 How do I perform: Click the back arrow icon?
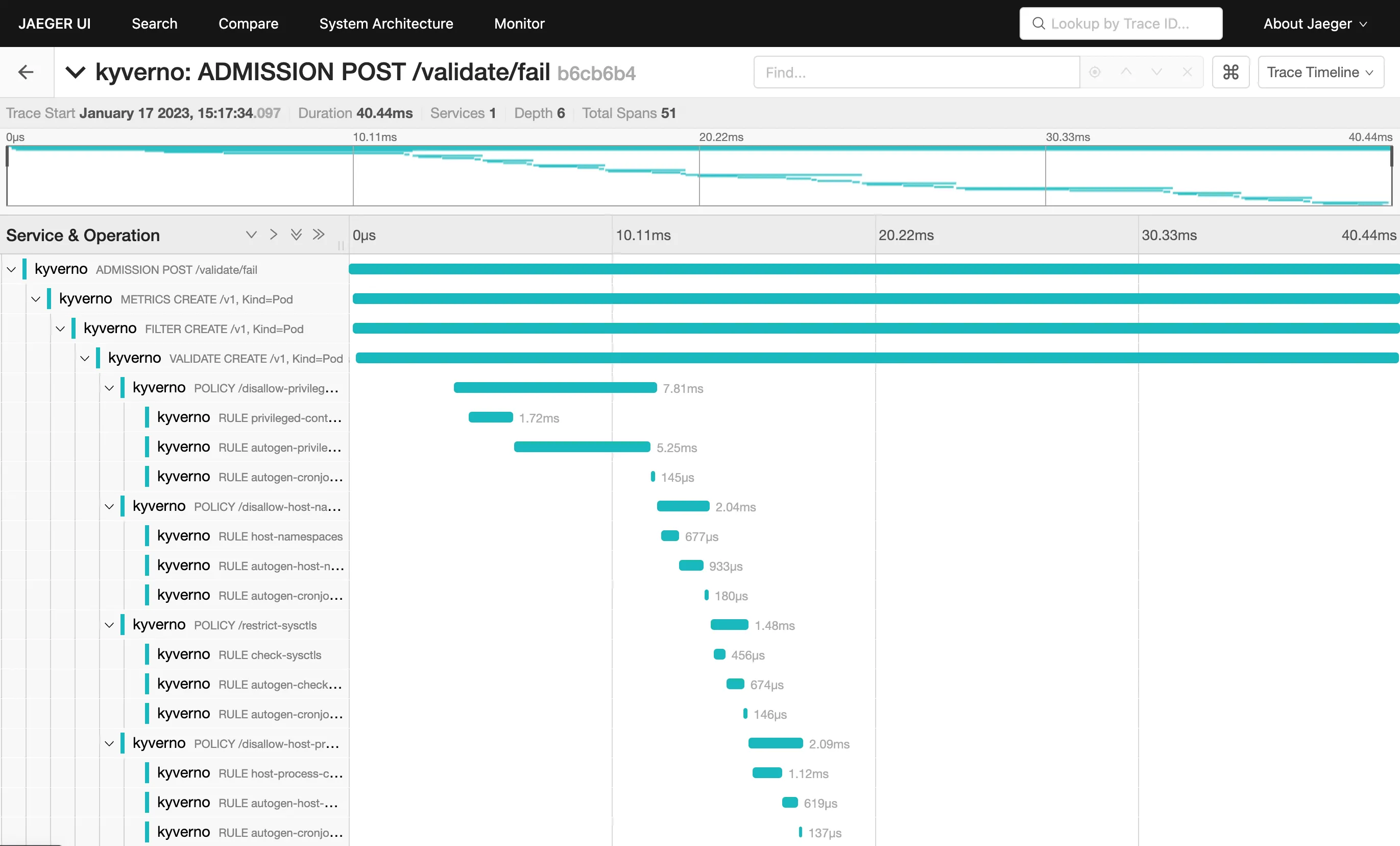click(26, 72)
